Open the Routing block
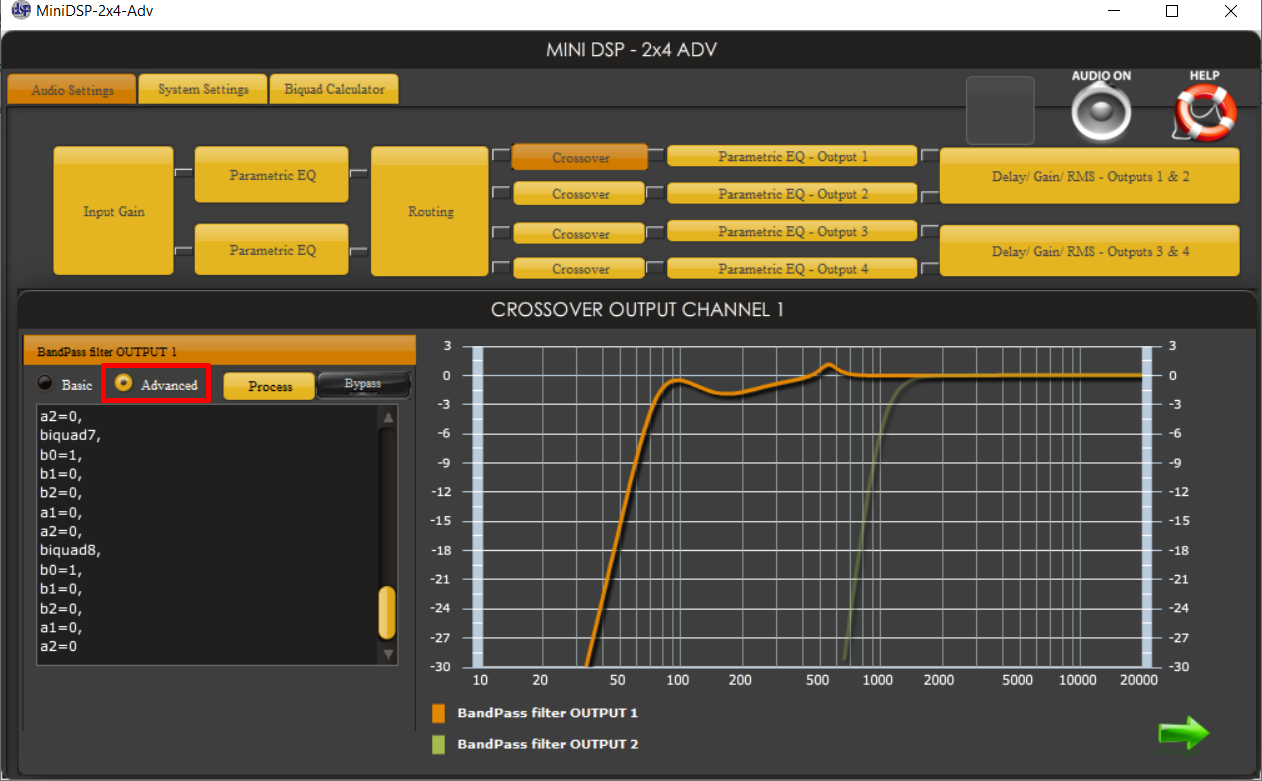 [430, 211]
